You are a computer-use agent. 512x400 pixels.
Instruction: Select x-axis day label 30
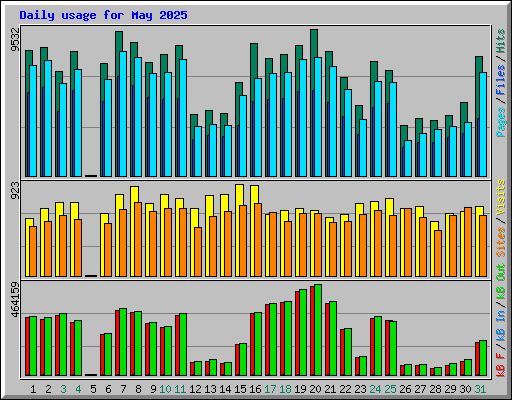[465, 389]
